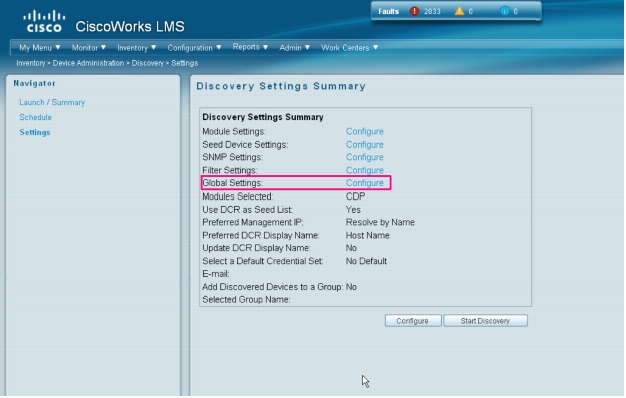Open the Admin menu
Screen dimensions: 626x398
pyautogui.click(x=295, y=48)
